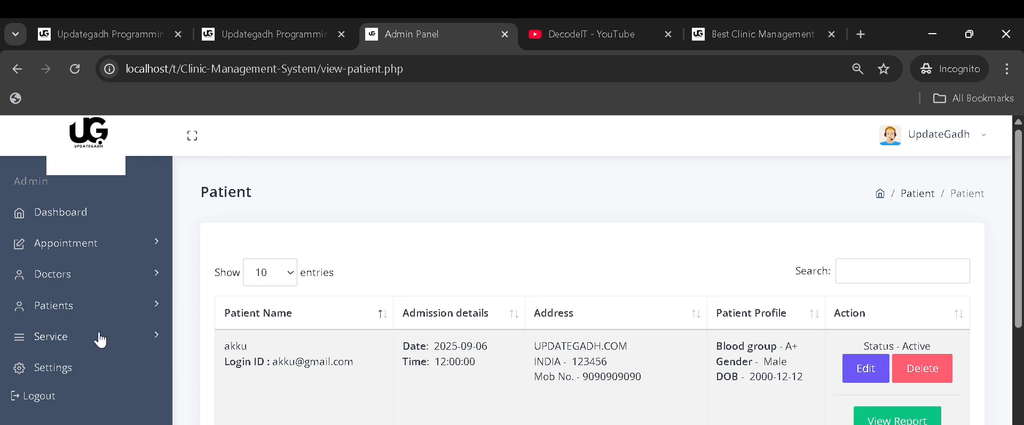
Task: Click the browser reload icon
Action: (74, 69)
